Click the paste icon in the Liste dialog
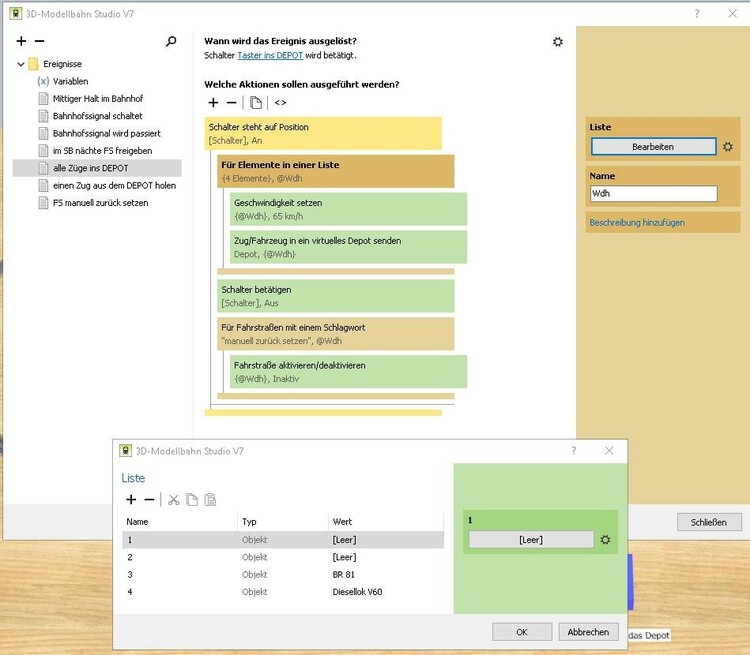The image size is (750, 655). click(210, 499)
